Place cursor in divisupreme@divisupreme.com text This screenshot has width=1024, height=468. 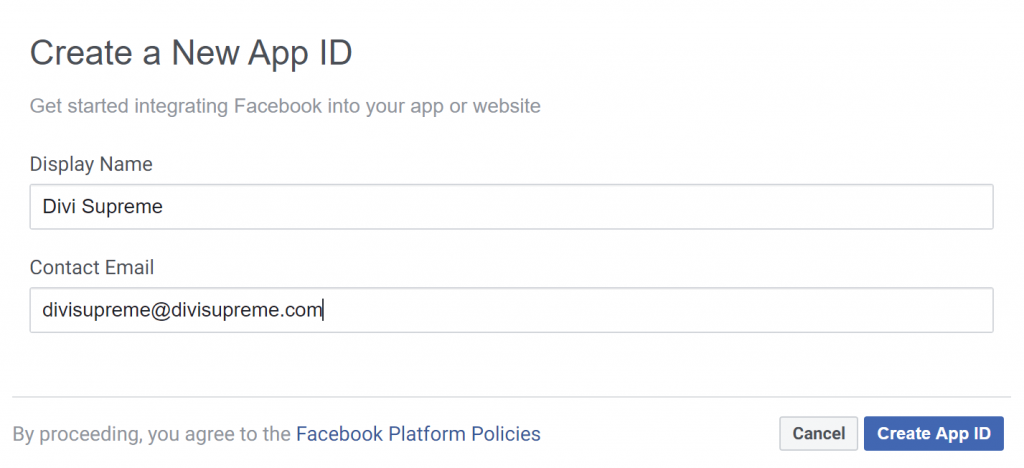click(x=182, y=310)
